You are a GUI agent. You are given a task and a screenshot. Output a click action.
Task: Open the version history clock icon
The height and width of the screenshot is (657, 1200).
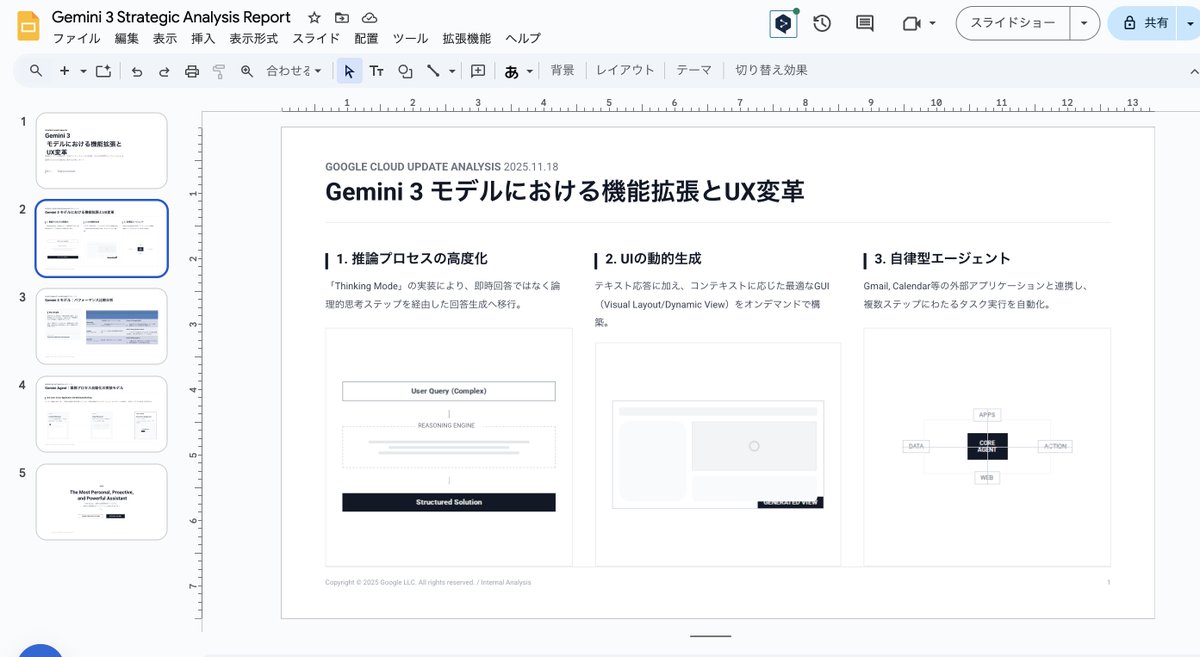tap(822, 23)
